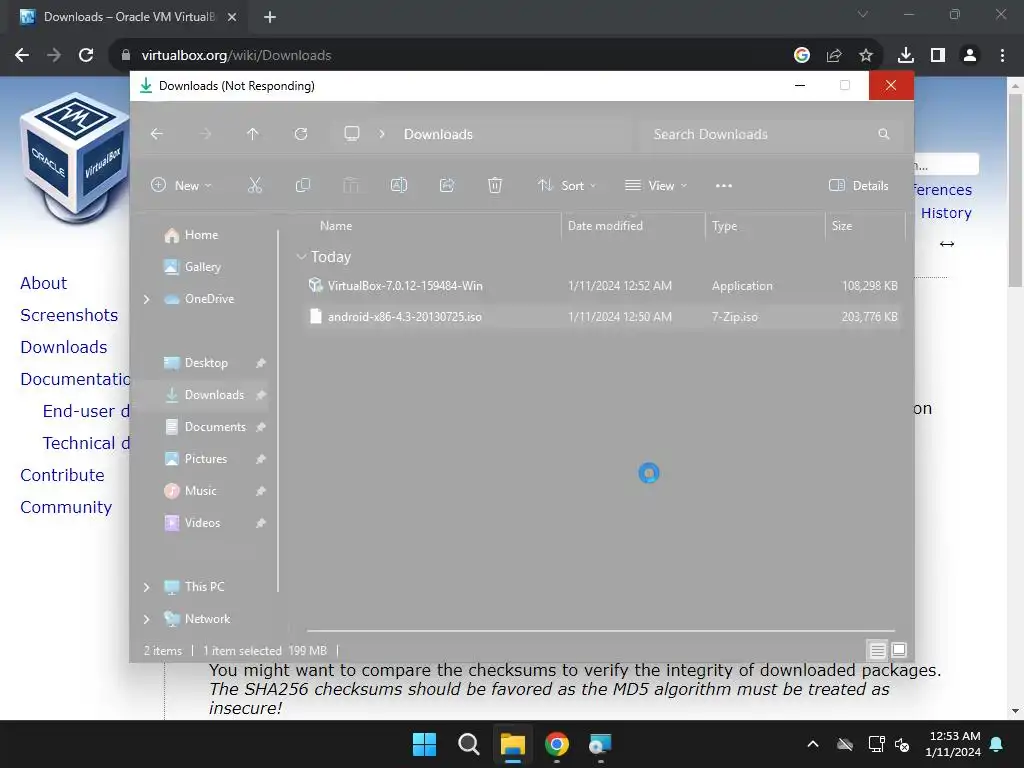
Task: Open the See more ellipsis menu
Action: click(724, 185)
